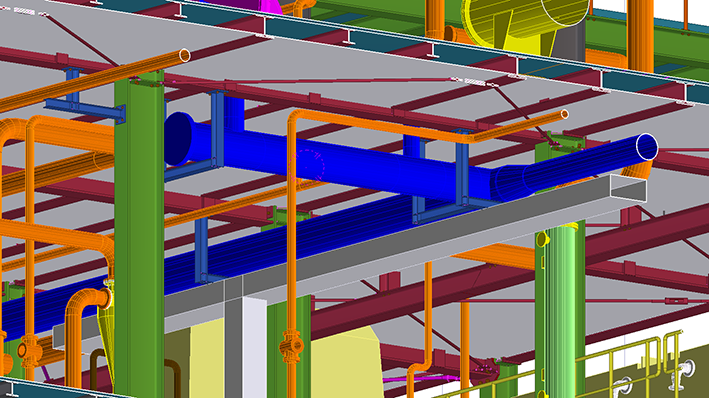Select the blue reducer cone on duct
The width and height of the screenshot is (709, 398).
[513, 181]
